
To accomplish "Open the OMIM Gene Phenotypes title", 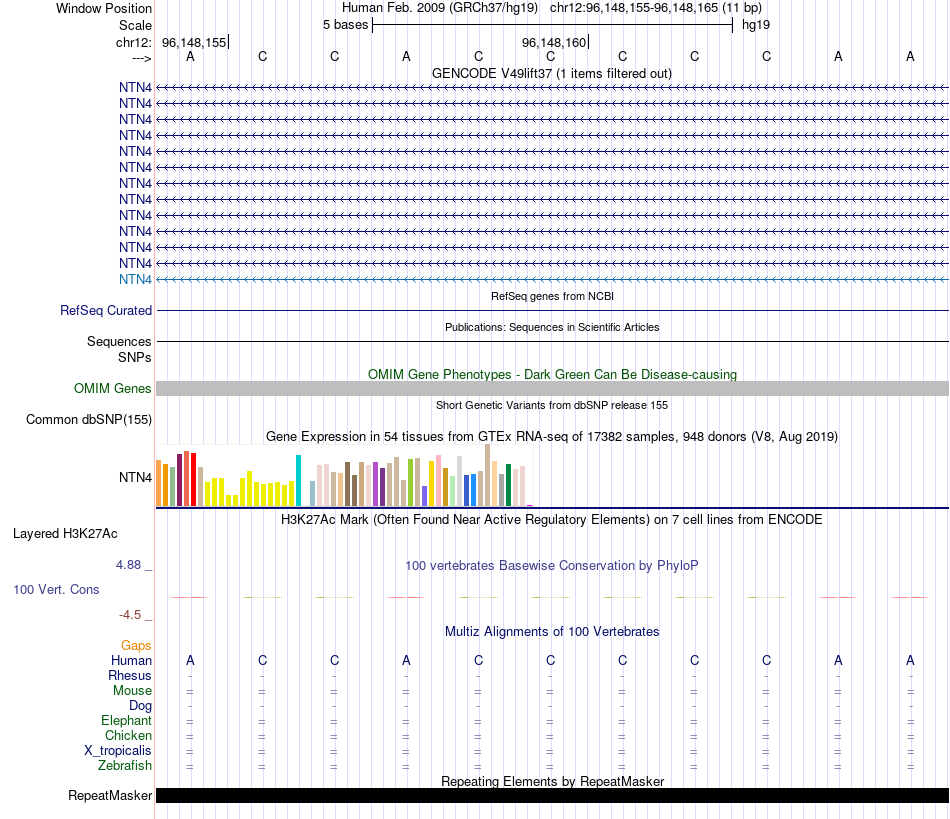I will (552, 374).
